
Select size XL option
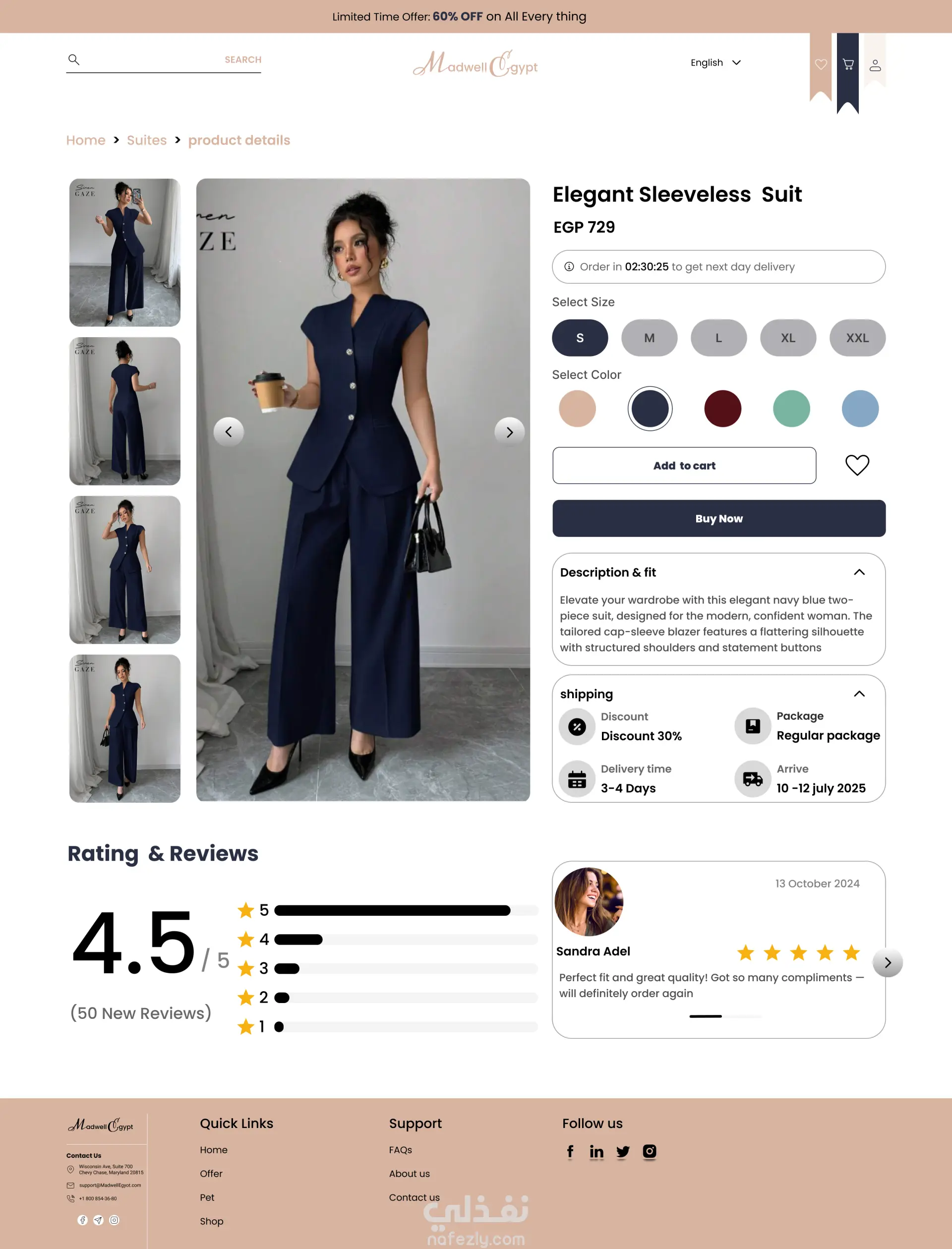coord(788,338)
